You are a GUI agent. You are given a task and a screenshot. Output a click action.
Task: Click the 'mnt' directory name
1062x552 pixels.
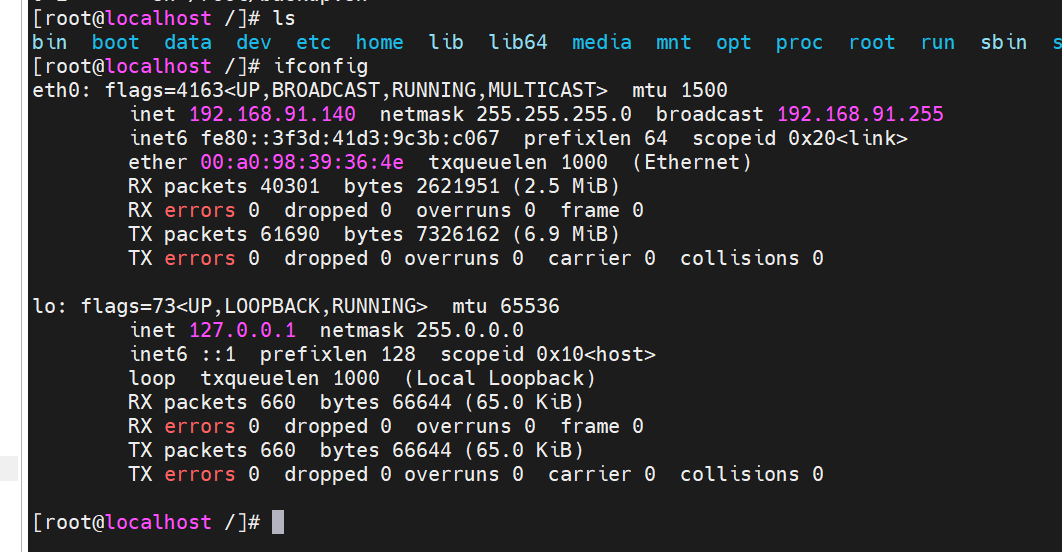[674, 42]
